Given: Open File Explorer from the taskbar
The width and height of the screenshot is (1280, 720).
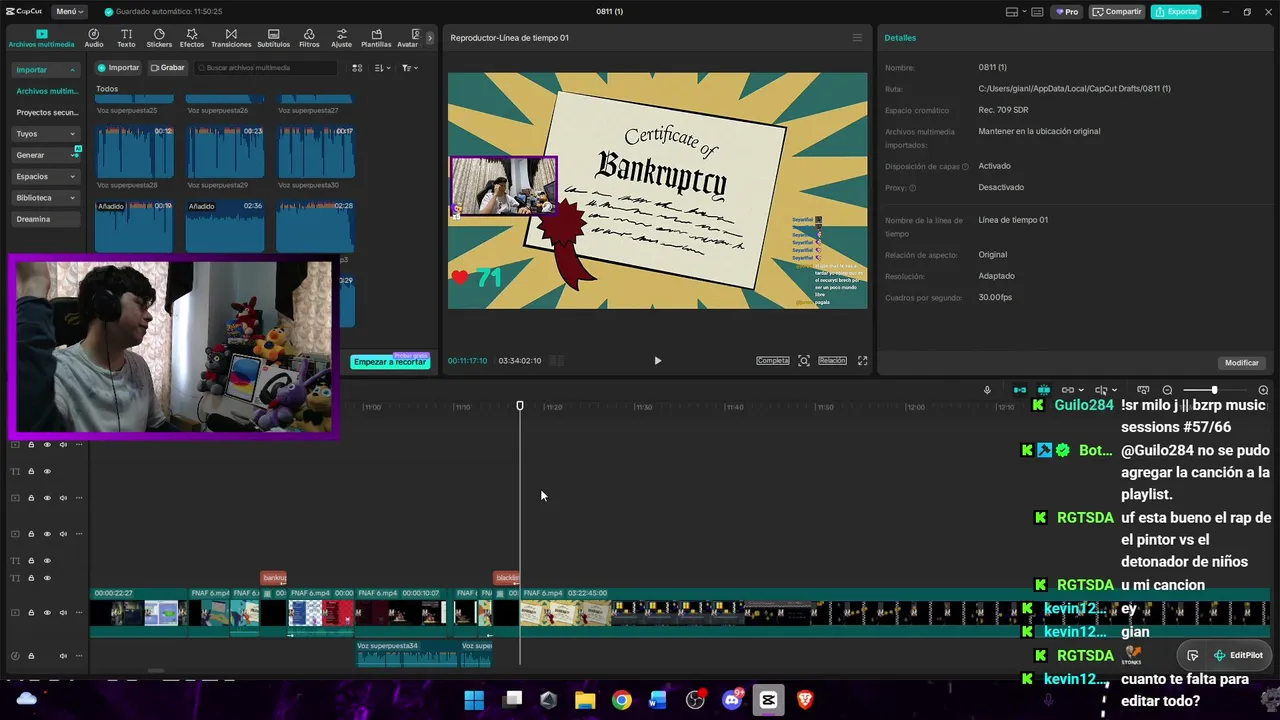Looking at the screenshot, I should point(585,700).
